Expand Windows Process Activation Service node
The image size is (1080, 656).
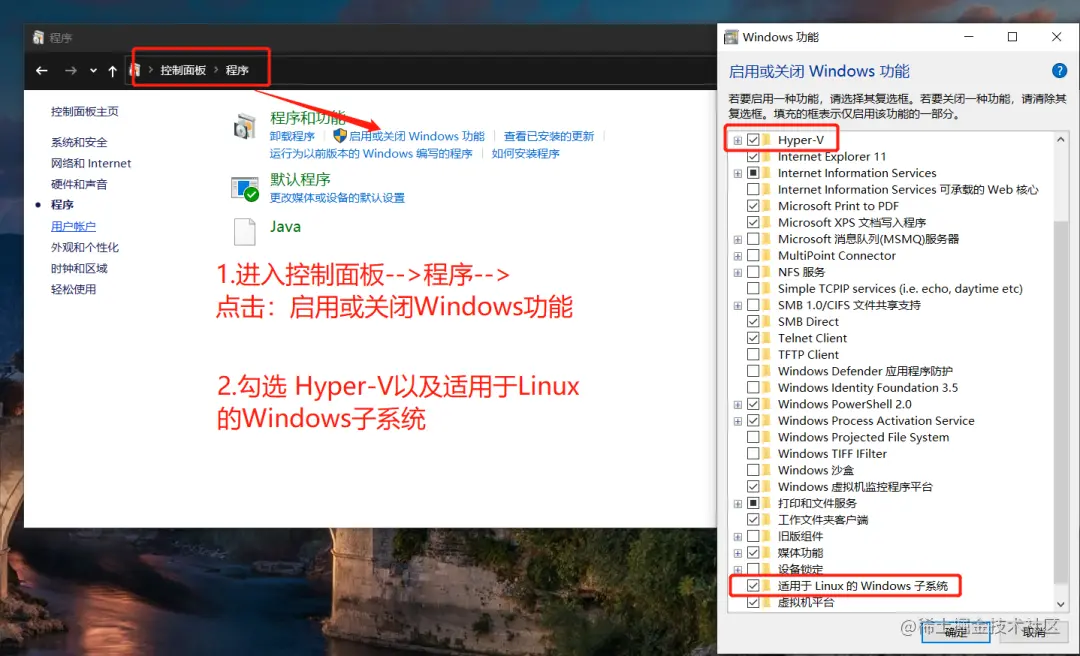click(738, 422)
